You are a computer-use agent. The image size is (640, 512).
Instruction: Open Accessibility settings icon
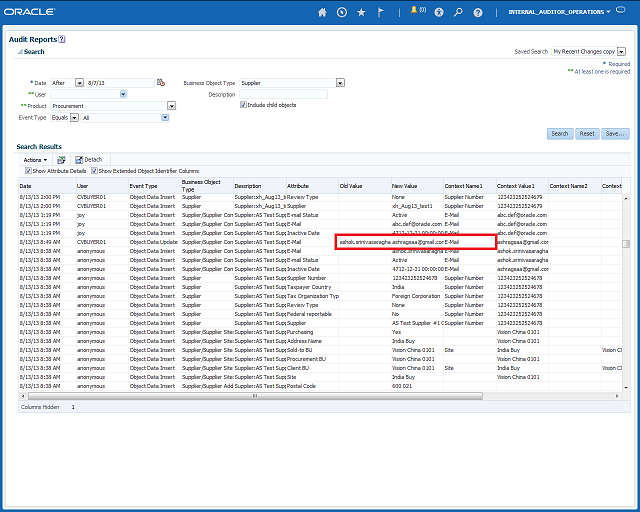(439, 12)
